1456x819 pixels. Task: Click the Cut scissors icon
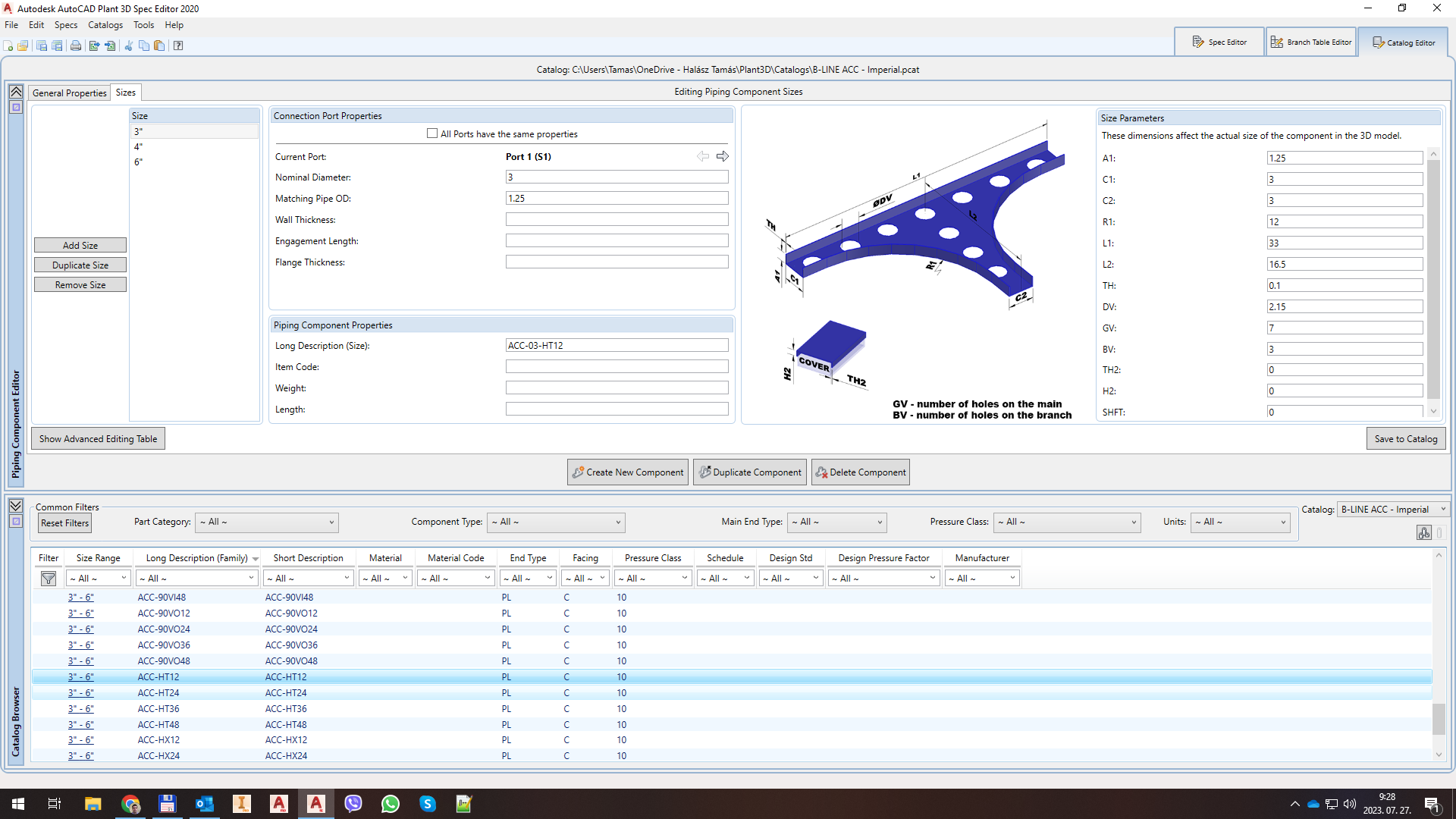pyautogui.click(x=128, y=45)
